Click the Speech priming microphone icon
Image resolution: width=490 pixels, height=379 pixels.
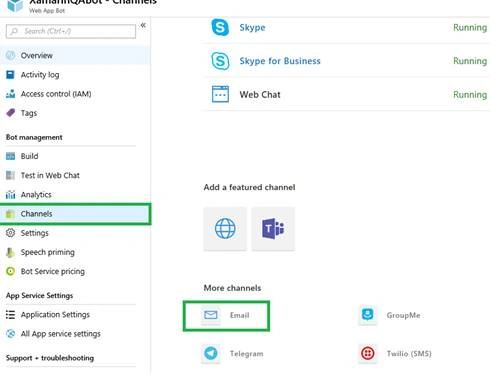point(10,252)
